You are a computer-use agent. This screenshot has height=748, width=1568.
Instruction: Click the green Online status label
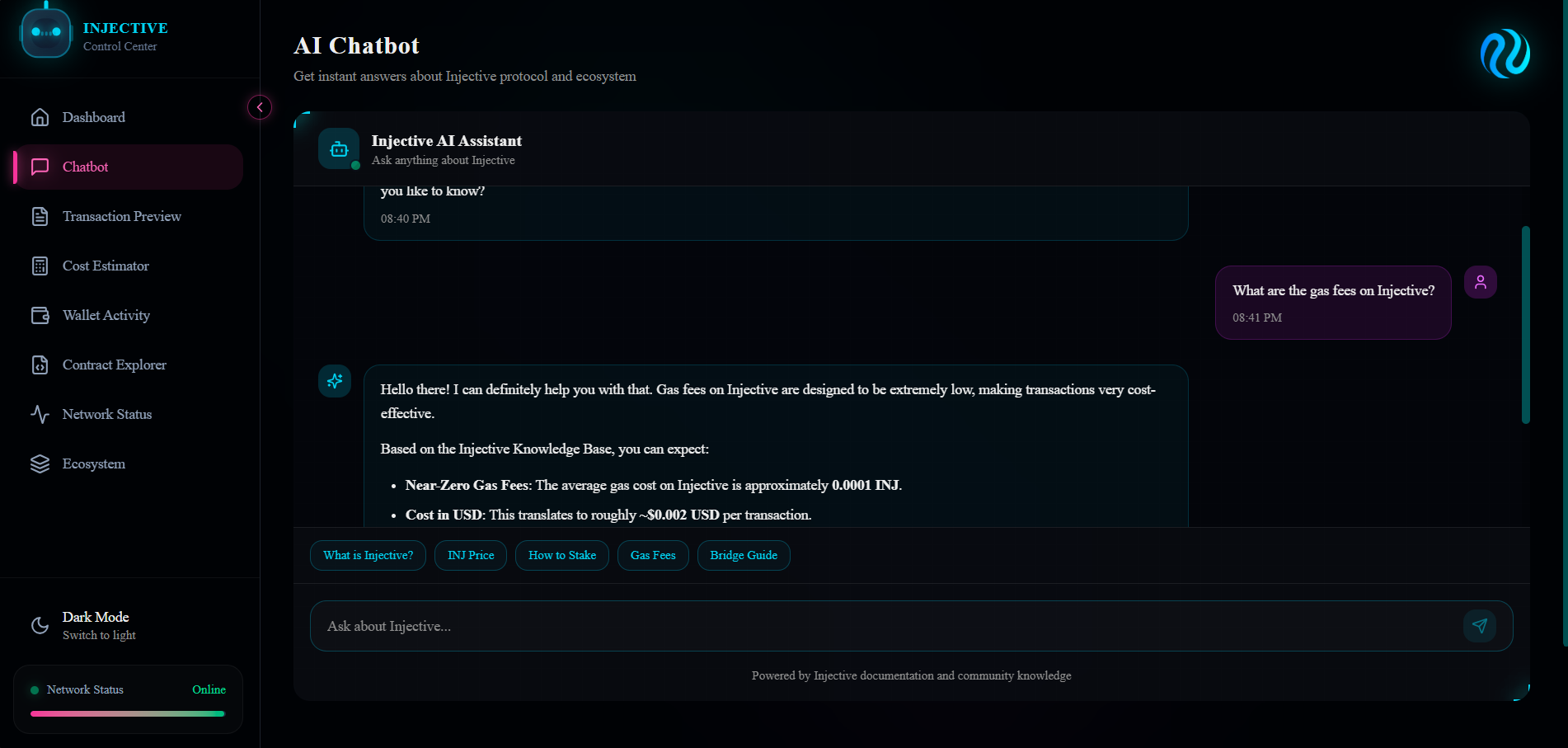click(x=209, y=689)
